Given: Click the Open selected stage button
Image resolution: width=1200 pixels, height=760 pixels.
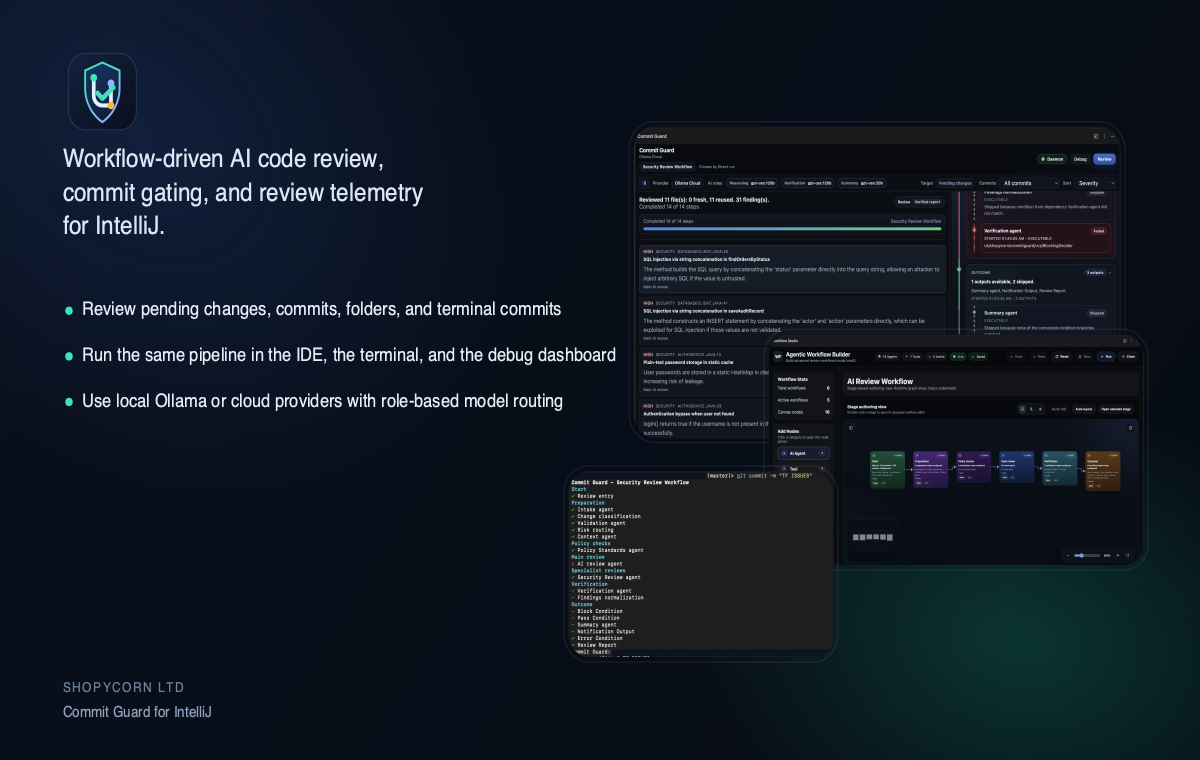Looking at the screenshot, I should (x=1116, y=409).
